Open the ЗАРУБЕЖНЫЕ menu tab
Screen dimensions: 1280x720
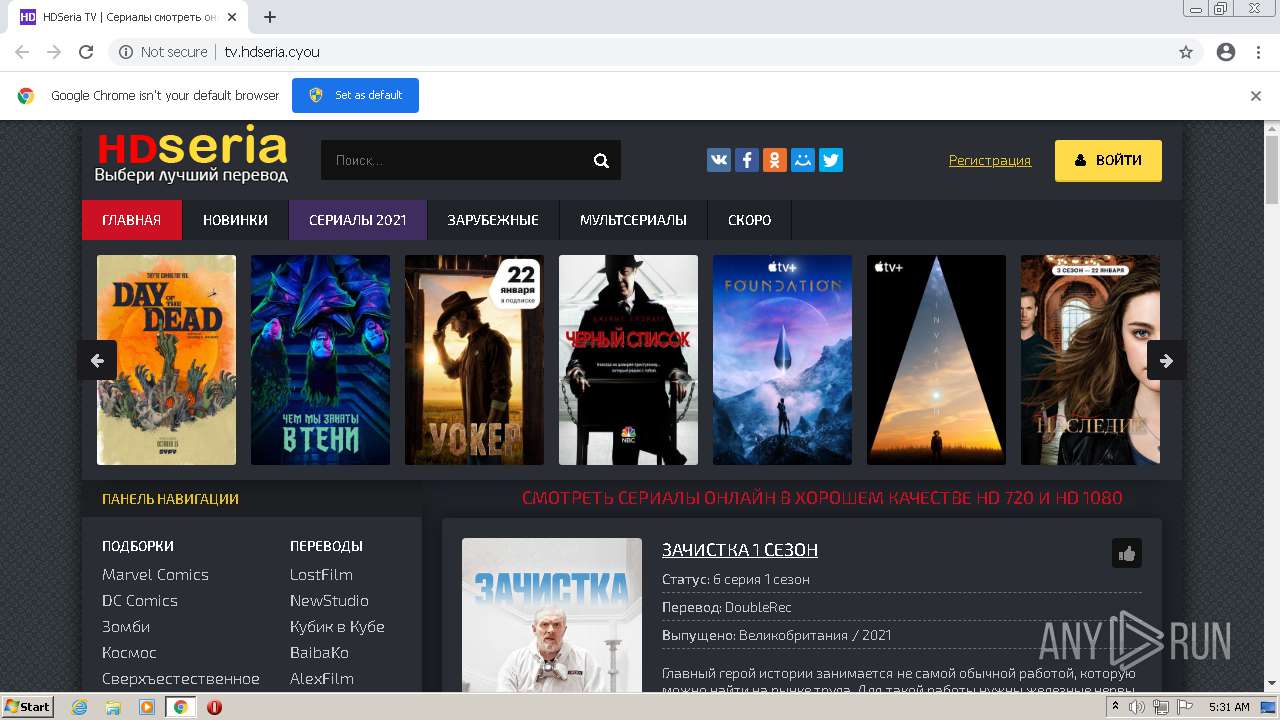click(493, 220)
